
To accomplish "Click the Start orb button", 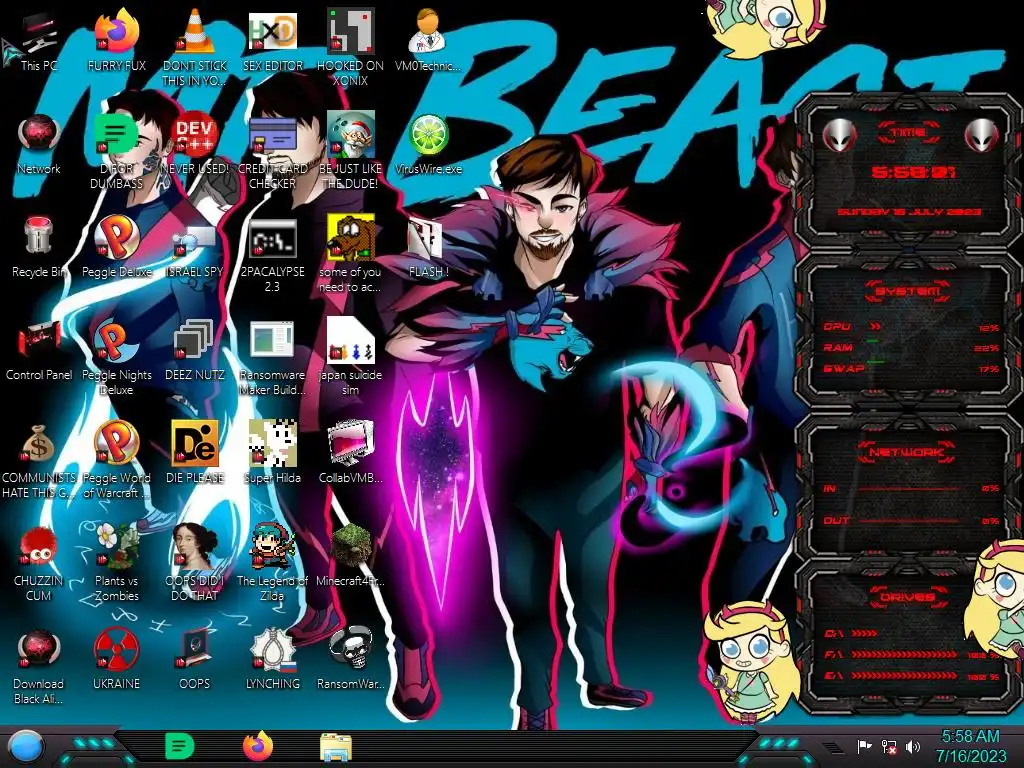I will click(26, 747).
